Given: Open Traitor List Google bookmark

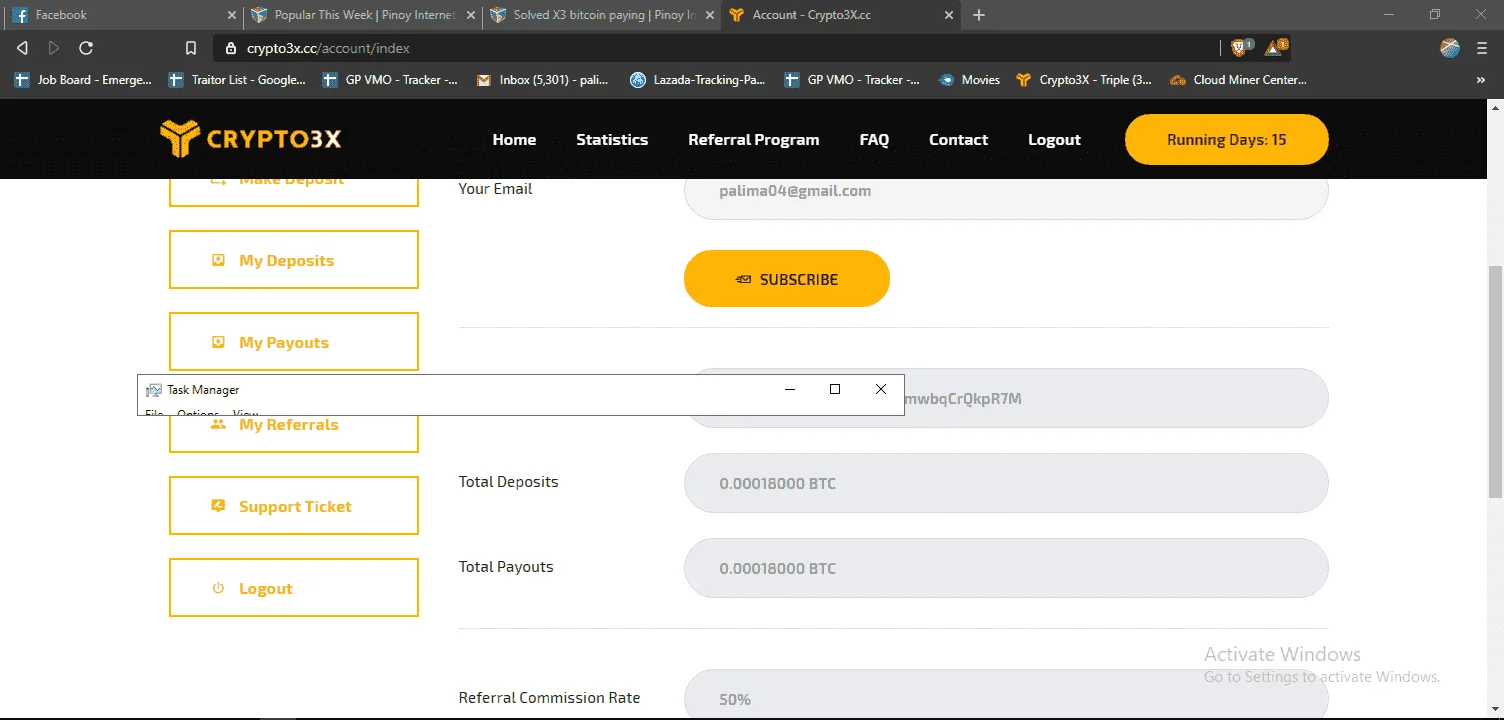Looking at the screenshot, I should coord(238,80).
